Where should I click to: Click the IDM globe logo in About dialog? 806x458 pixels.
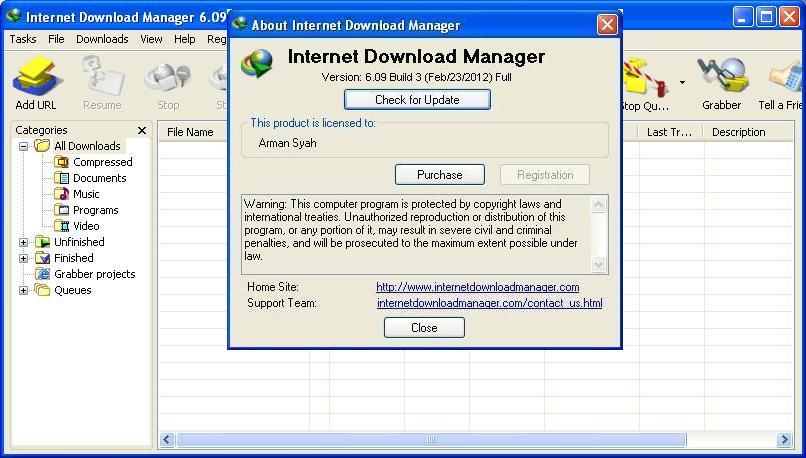pos(257,65)
